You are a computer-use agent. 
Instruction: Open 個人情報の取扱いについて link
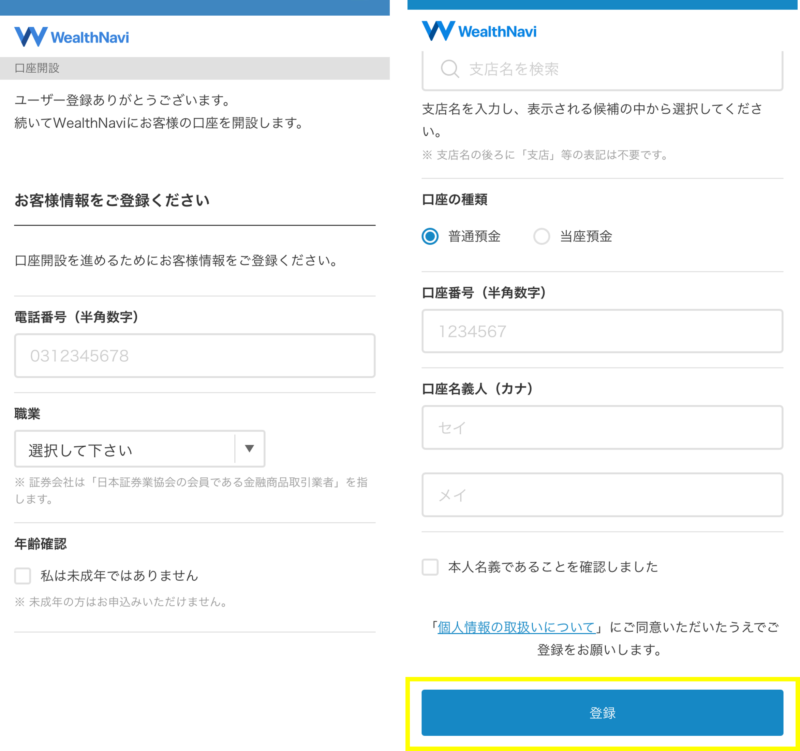516,627
